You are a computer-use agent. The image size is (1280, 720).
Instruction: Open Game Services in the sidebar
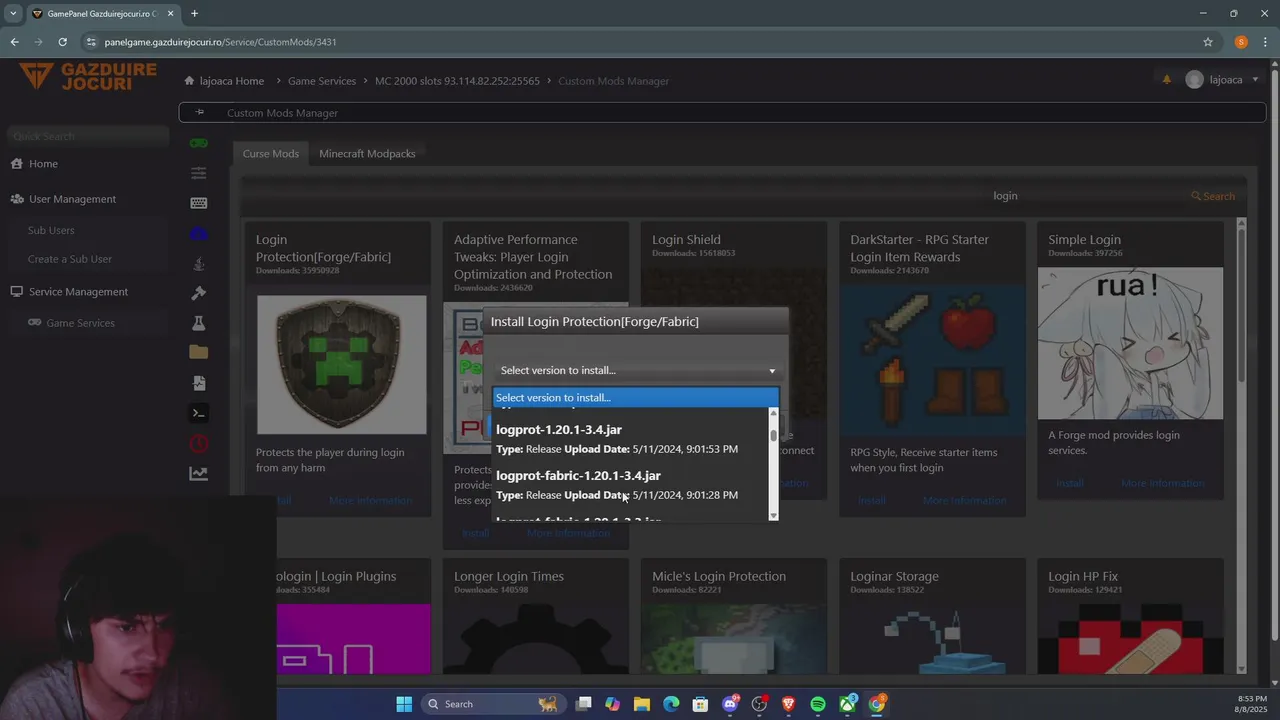pos(80,323)
